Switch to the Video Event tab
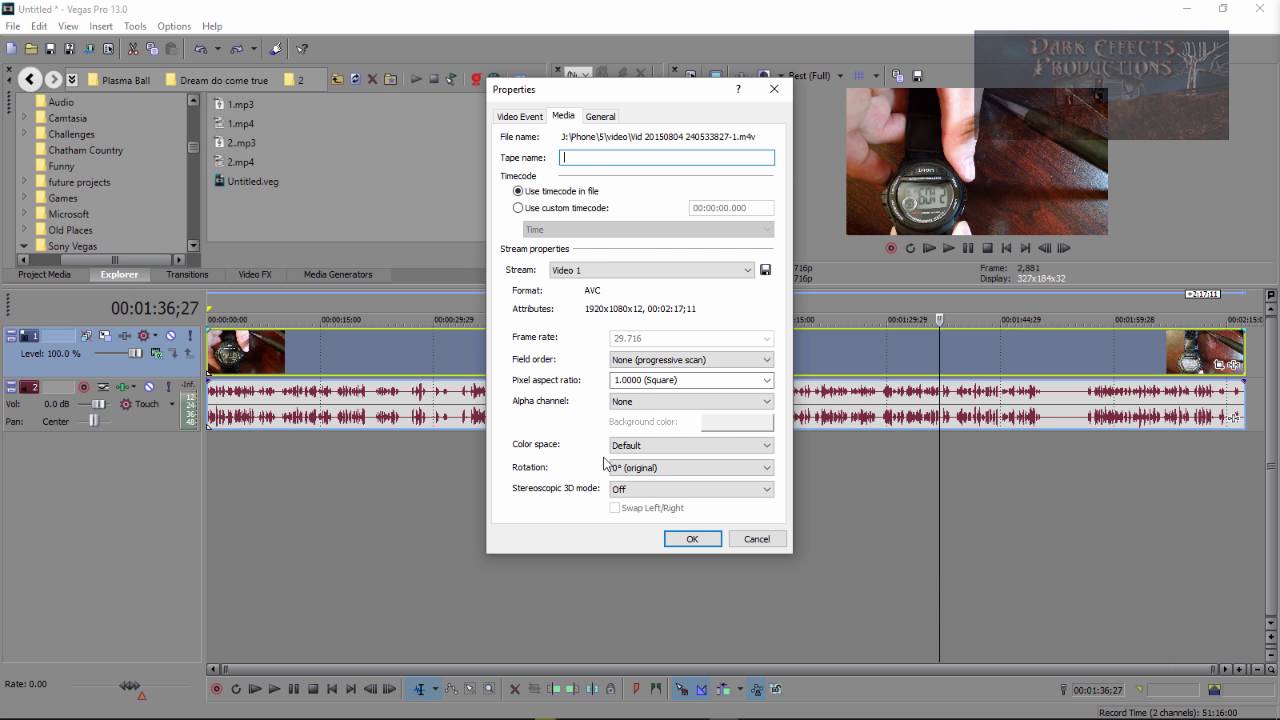The width and height of the screenshot is (1280, 720). (520, 117)
